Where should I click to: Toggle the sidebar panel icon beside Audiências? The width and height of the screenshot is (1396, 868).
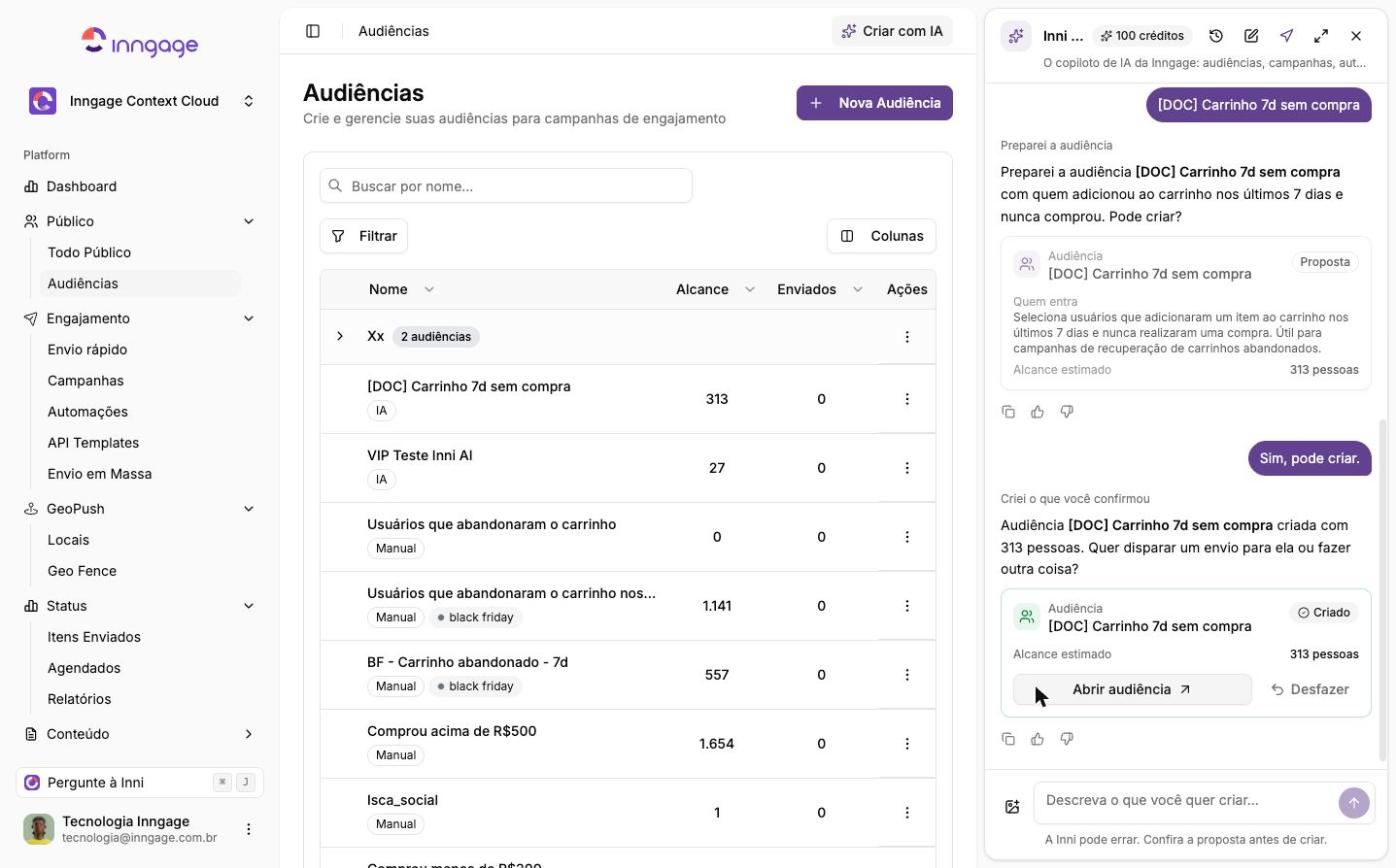[x=313, y=31]
